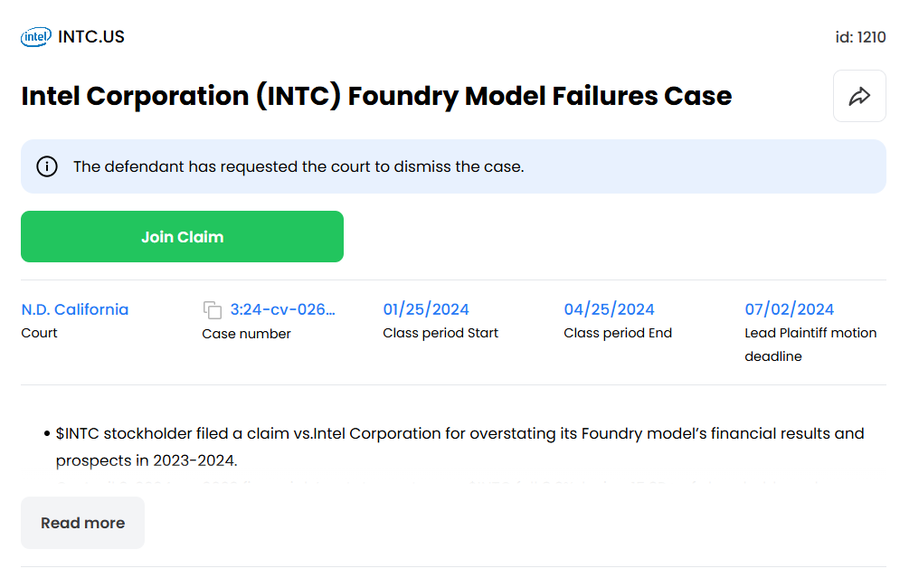900x578 pixels.
Task: Expand the summary with Read more
Action: coord(83,523)
